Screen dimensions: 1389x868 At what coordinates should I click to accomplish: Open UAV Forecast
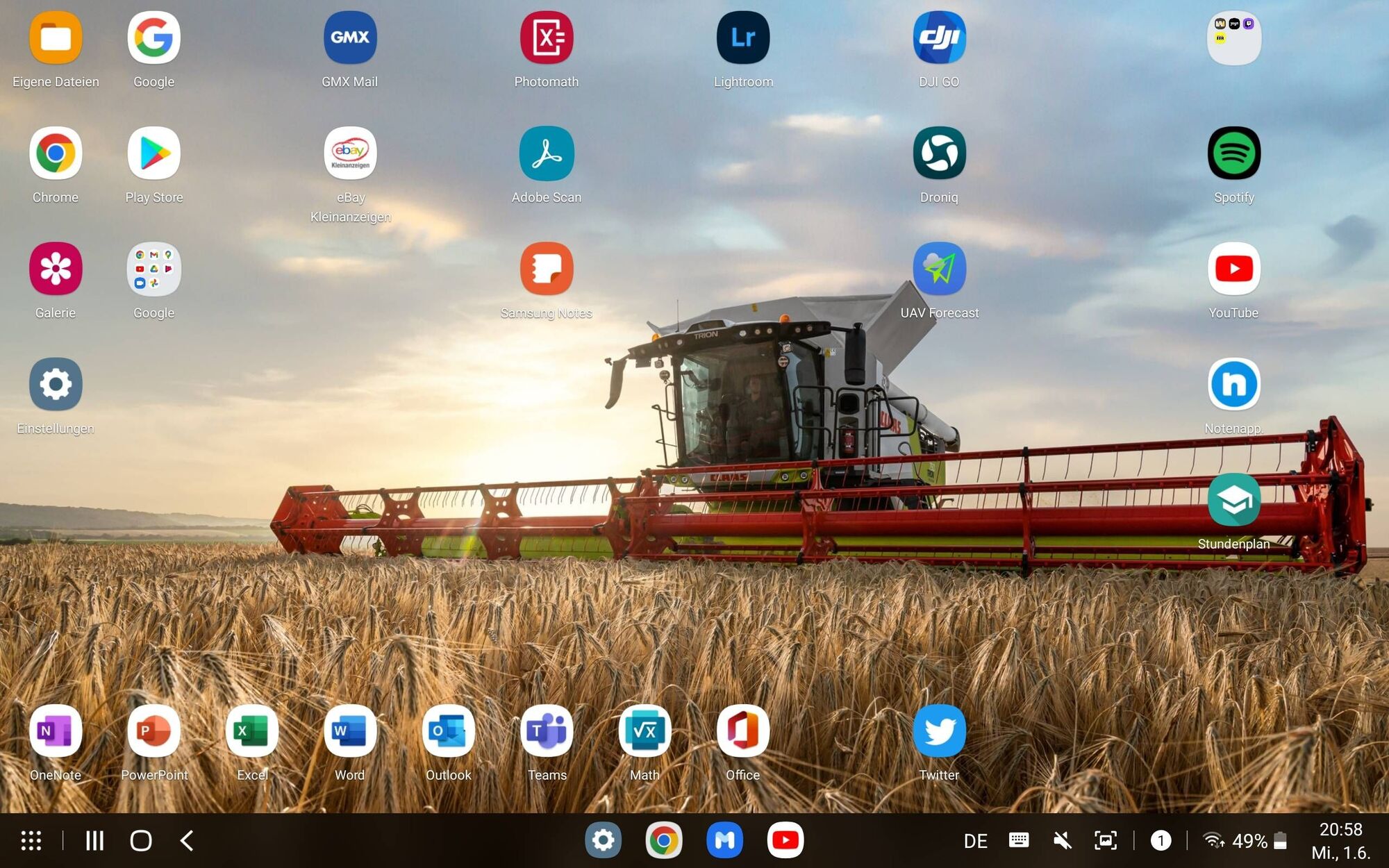point(939,269)
